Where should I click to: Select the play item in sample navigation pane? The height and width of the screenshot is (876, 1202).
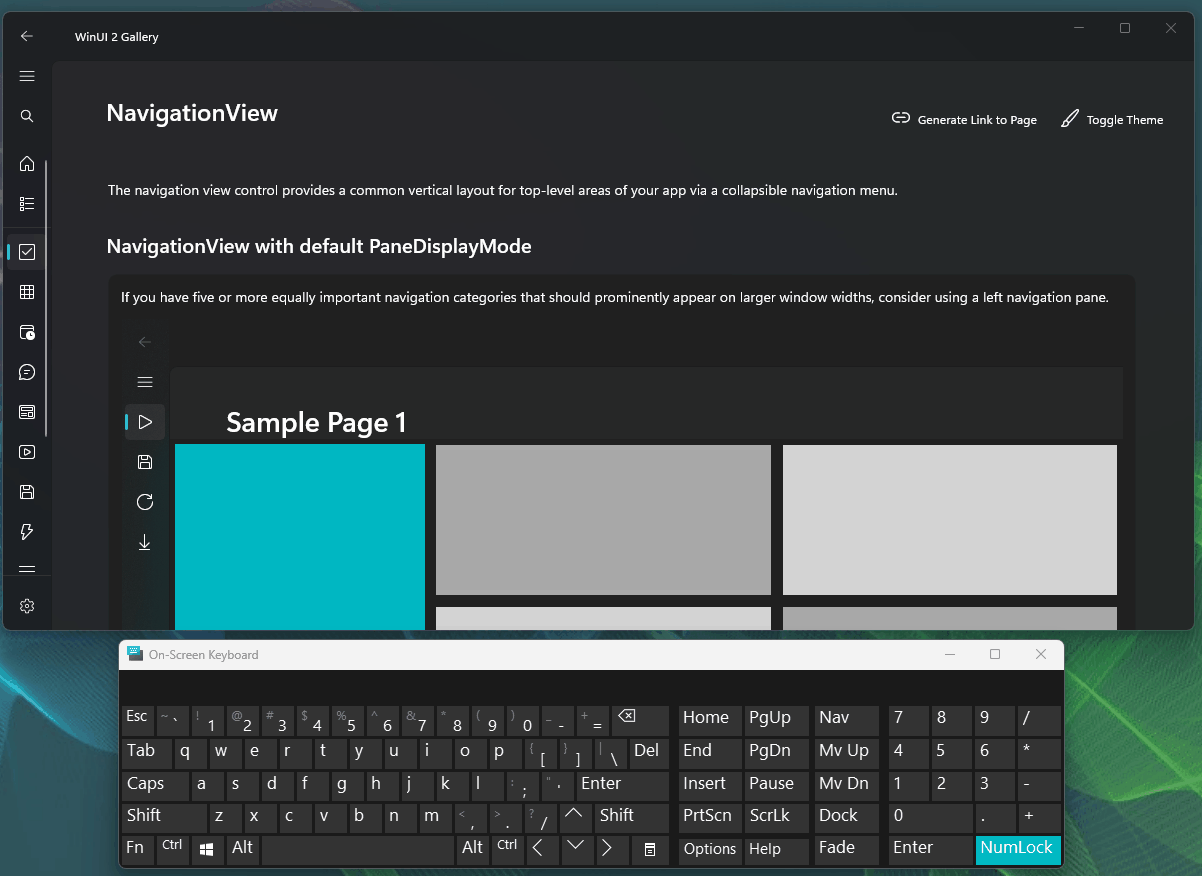tap(145, 422)
